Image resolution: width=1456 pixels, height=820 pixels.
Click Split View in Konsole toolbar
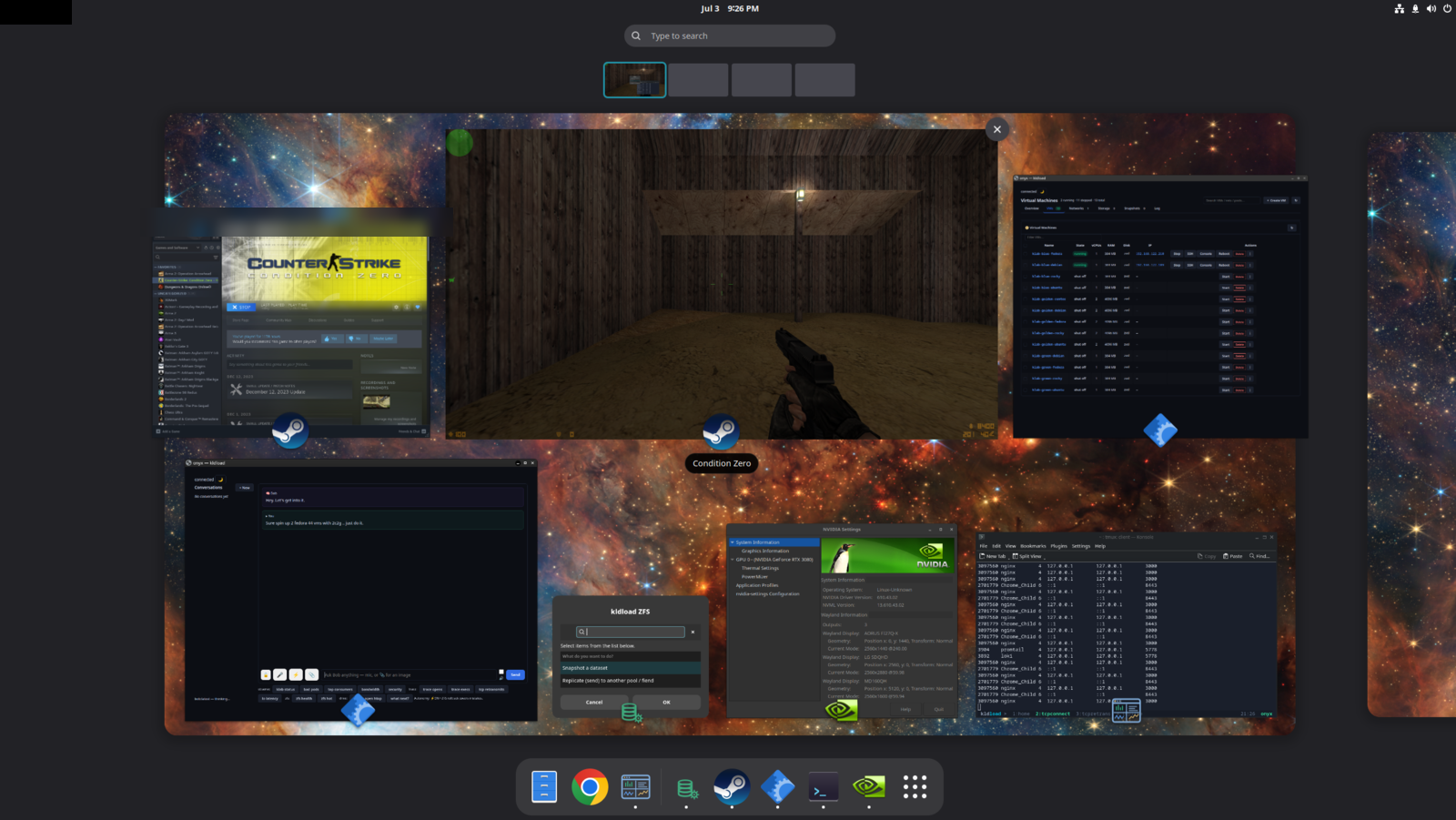coord(1027,556)
